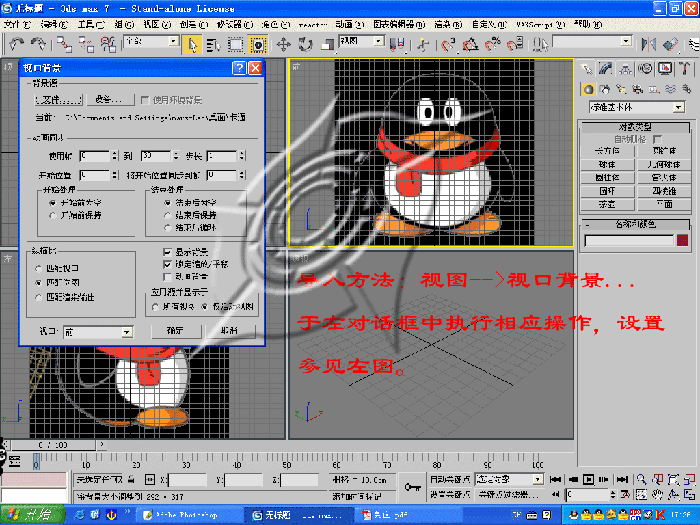The image size is (700, 525).
Task: Open the Modify panel tab icon
Action: click(606, 69)
